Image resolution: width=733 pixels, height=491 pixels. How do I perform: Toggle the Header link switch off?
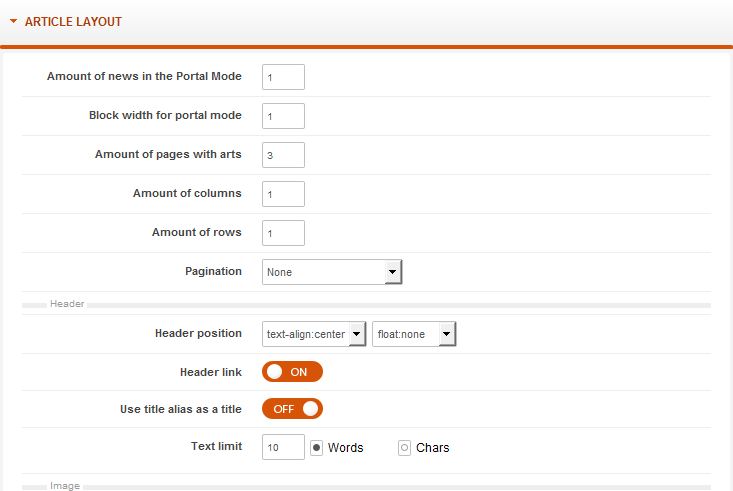coord(292,372)
